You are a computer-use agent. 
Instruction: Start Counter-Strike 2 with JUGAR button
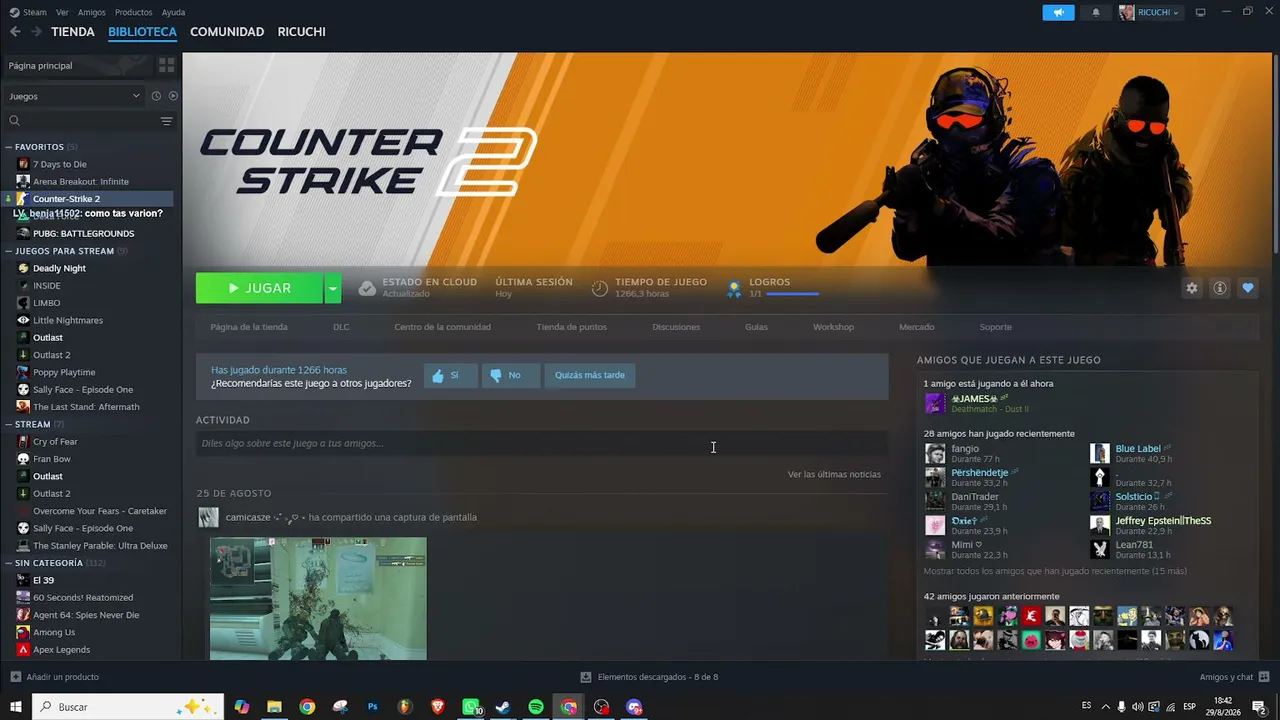click(x=259, y=288)
